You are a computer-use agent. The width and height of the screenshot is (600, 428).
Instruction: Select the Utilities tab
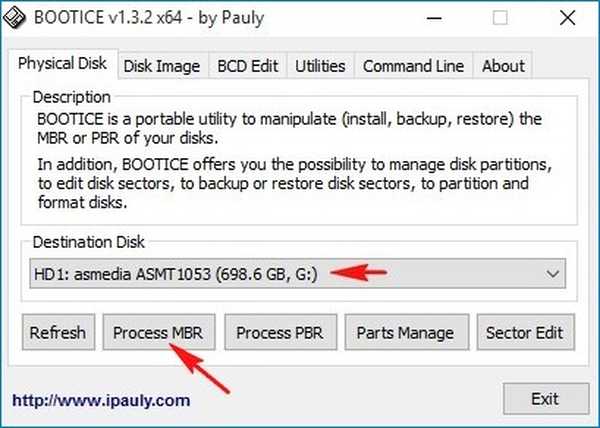320,66
